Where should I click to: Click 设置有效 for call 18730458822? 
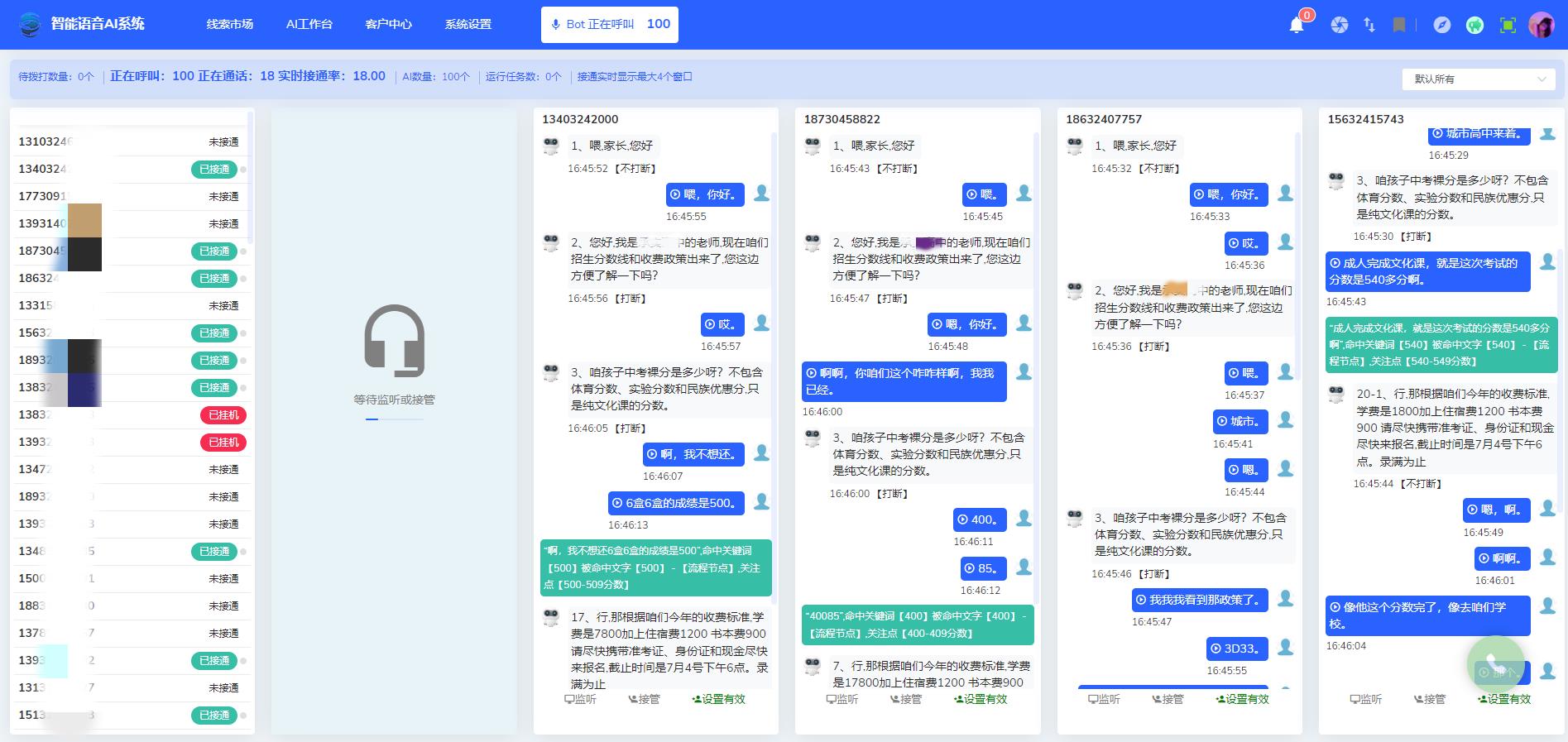(980, 699)
